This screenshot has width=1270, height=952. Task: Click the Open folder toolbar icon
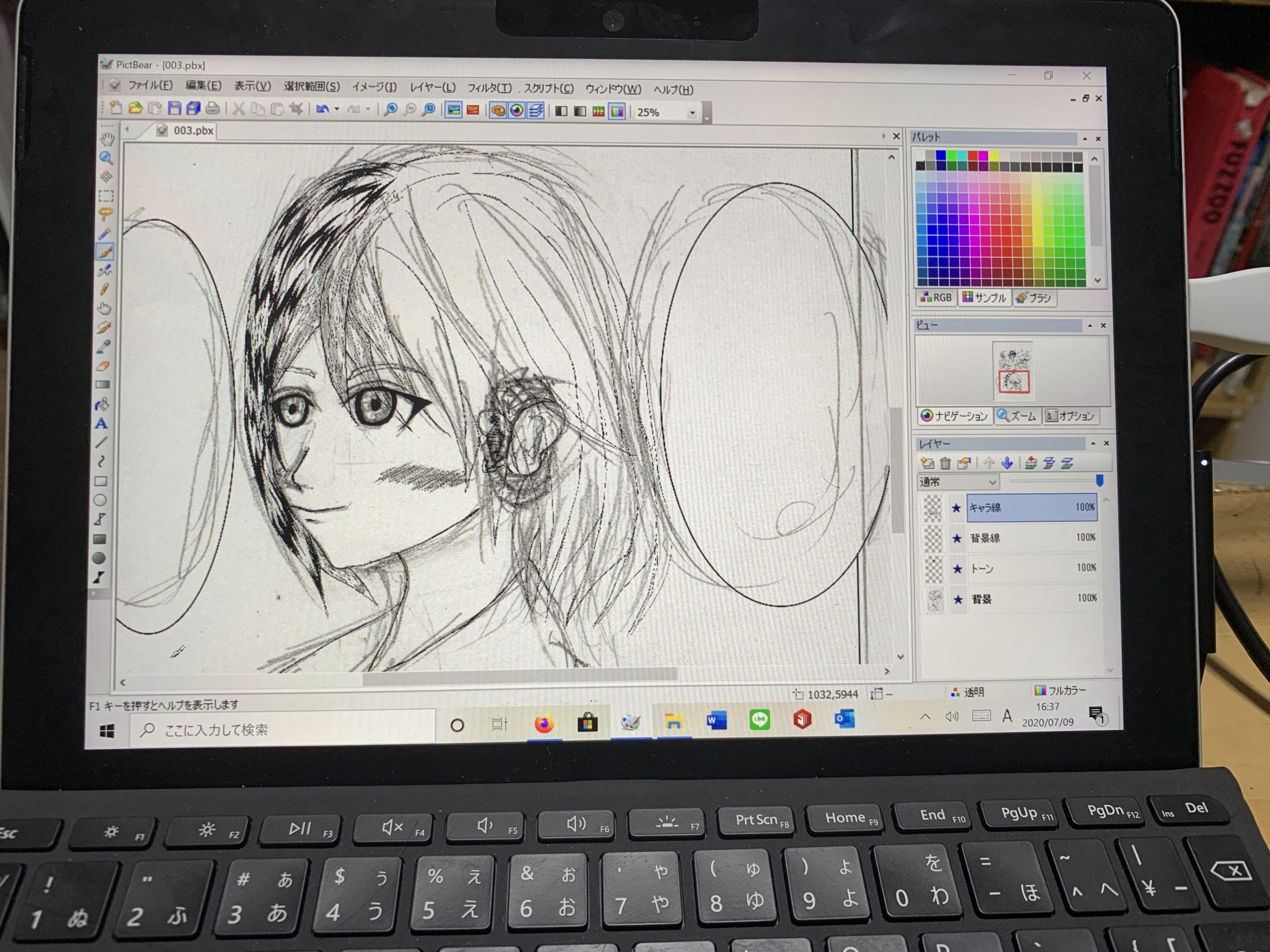click(x=135, y=107)
